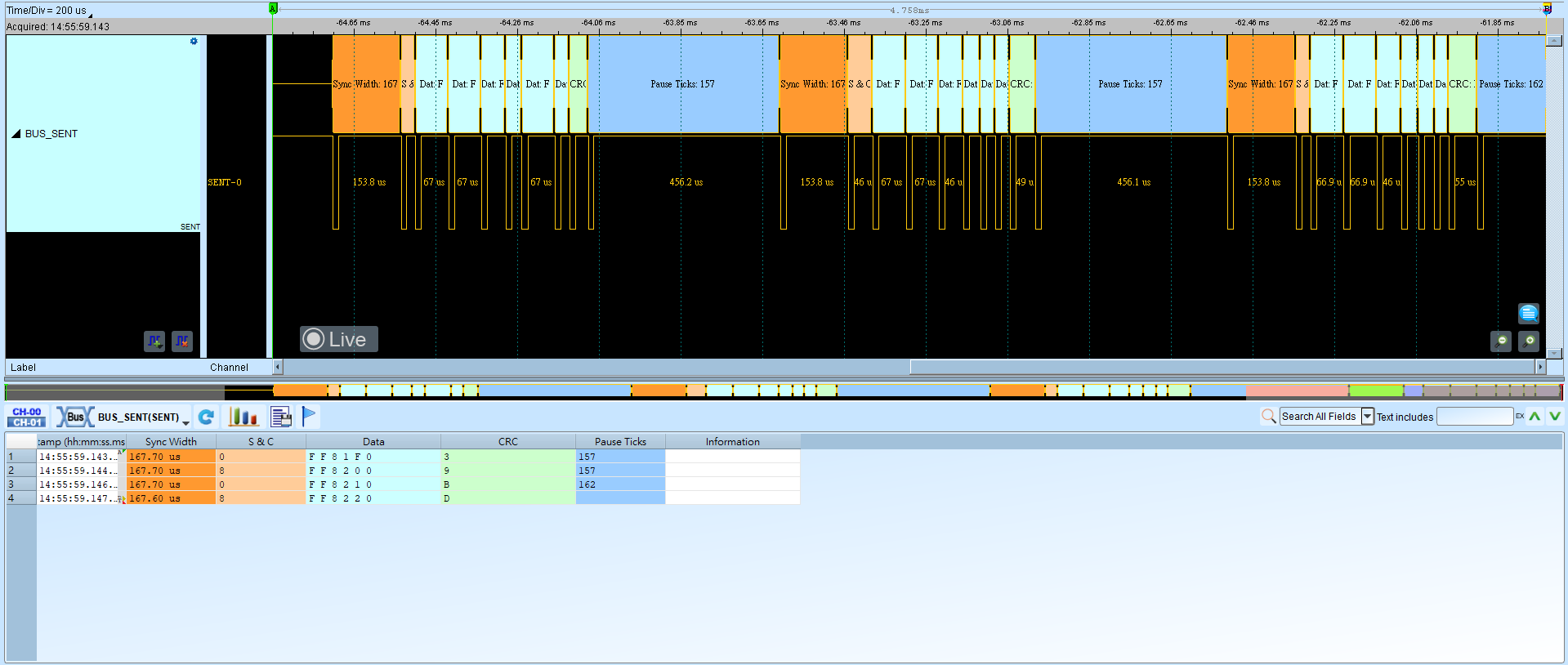Open the blue comment bubble icon

(1529, 313)
